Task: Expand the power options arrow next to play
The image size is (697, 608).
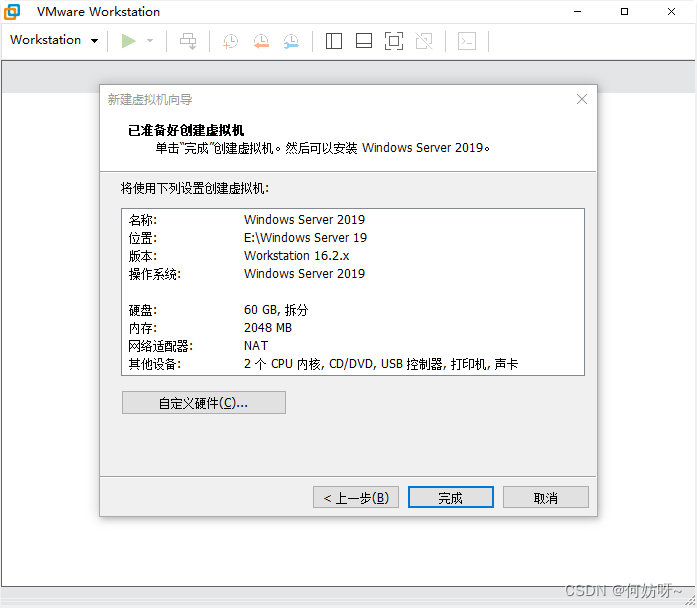Action: (x=150, y=41)
